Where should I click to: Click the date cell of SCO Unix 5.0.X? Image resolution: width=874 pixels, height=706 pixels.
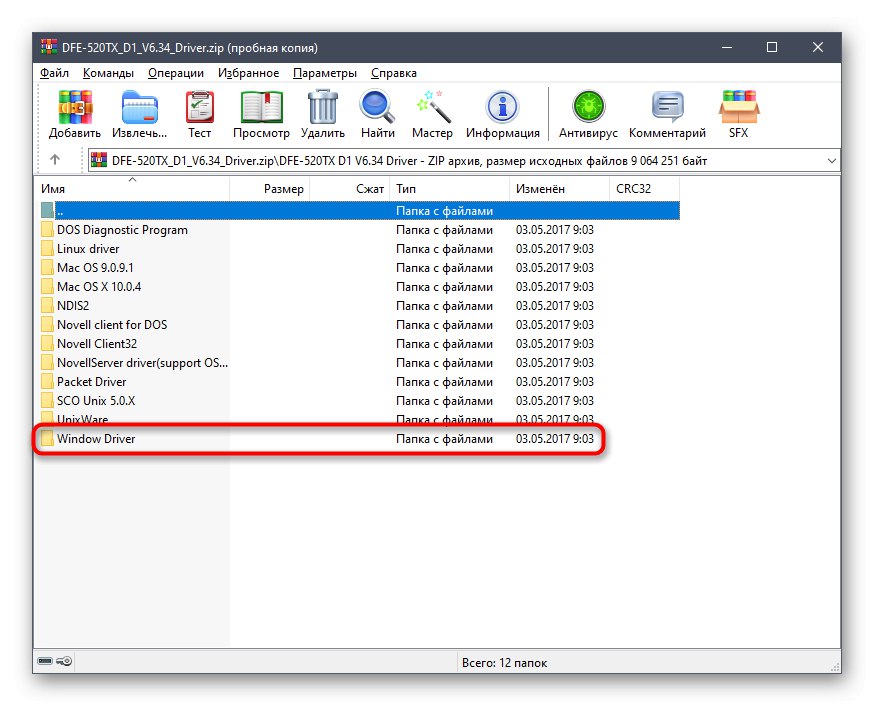point(555,401)
